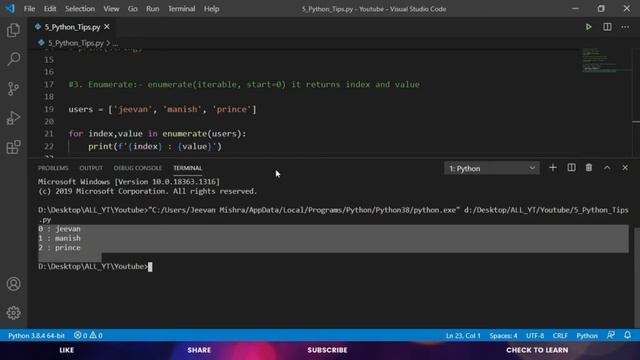Click the CHECK TO LEARN label

click(537, 350)
